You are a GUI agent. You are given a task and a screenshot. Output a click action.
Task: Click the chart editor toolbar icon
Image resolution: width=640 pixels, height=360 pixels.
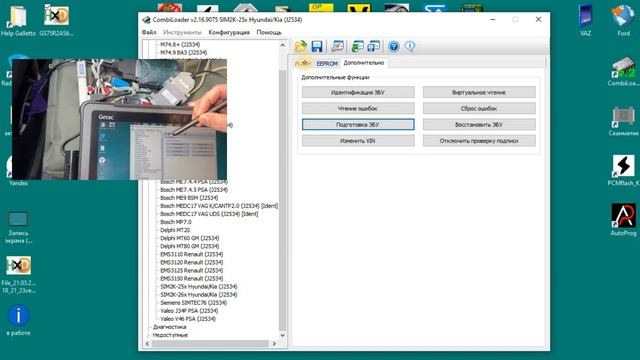click(337, 46)
